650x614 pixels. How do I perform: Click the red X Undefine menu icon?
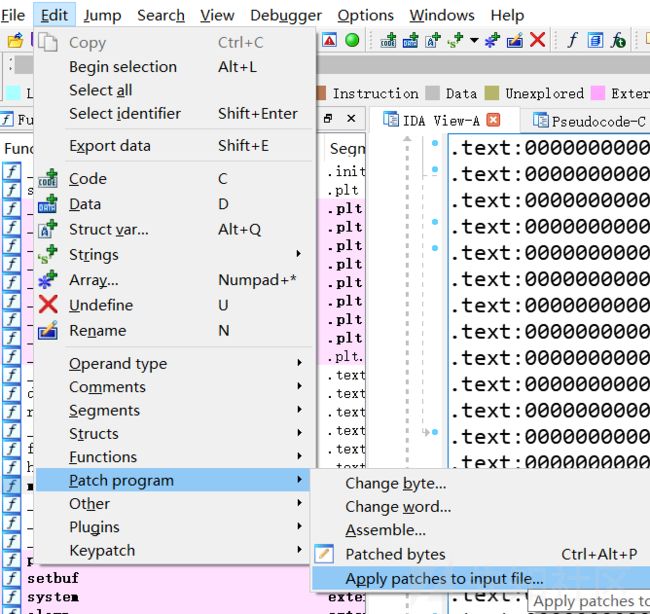48,305
